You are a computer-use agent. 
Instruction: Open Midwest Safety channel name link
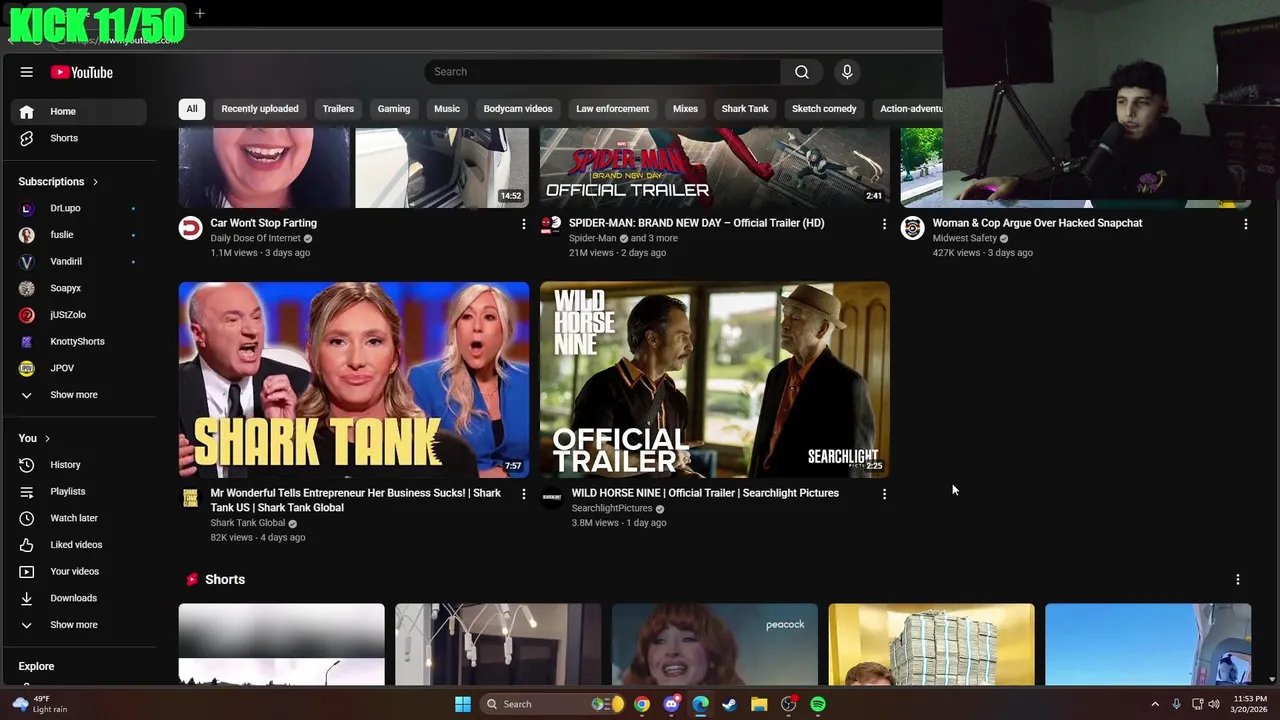pos(965,238)
